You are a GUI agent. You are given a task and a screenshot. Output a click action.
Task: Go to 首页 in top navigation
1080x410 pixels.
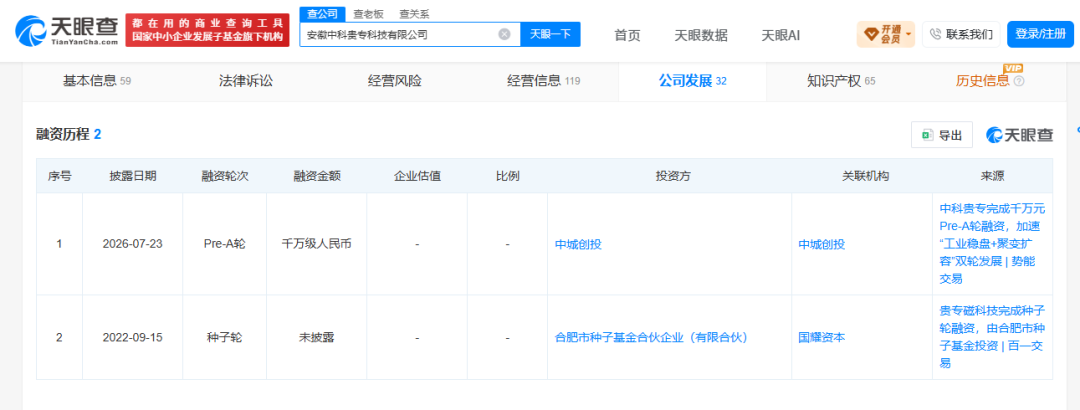click(627, 35)
